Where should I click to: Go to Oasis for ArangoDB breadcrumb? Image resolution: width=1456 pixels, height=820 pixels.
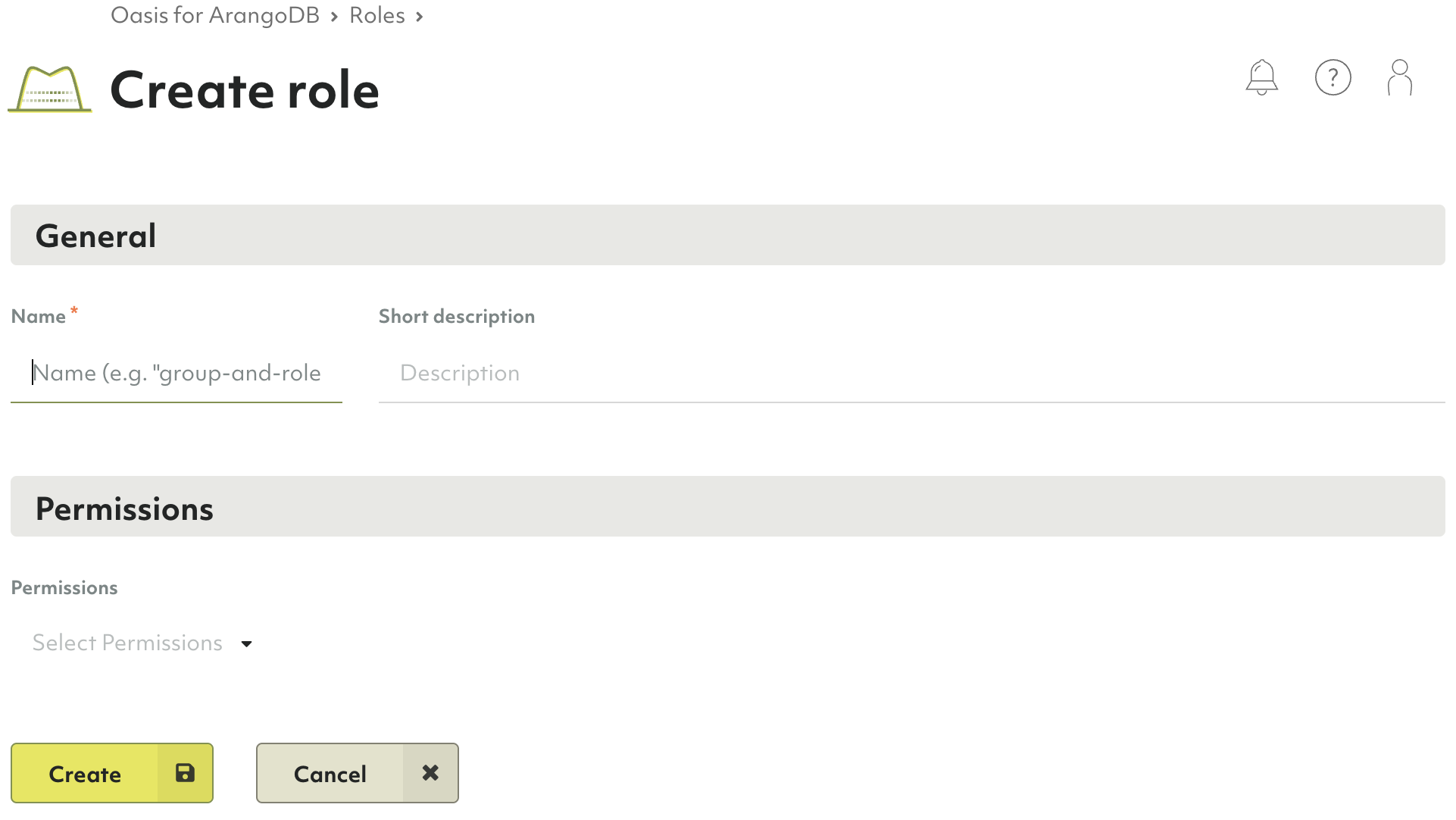point(215,15)
